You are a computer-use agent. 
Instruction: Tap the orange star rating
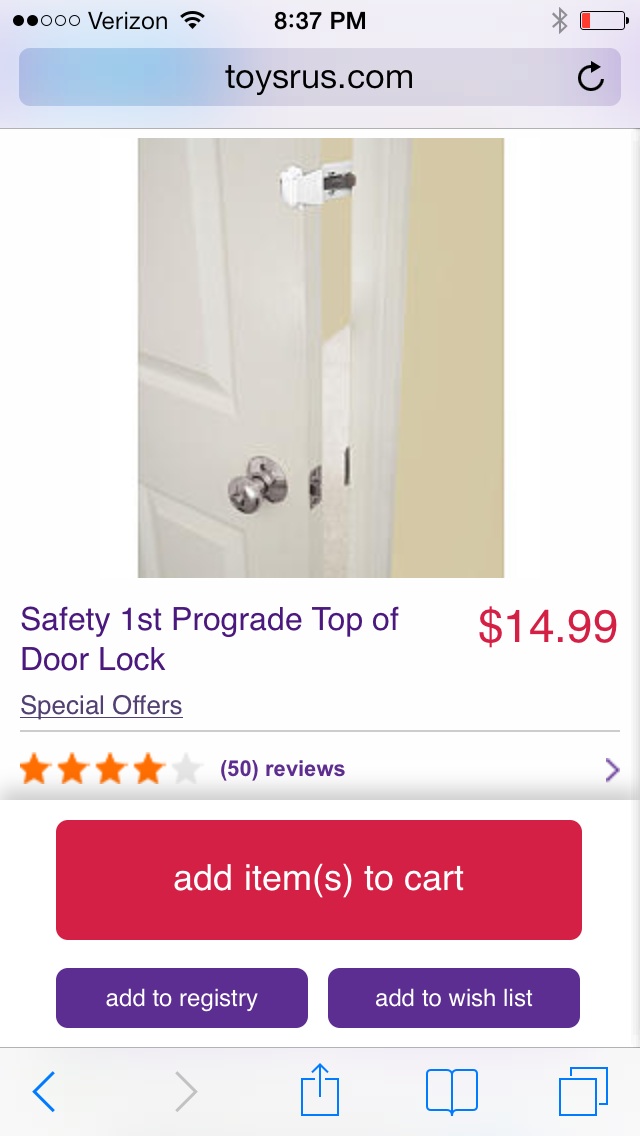click(x=110, y=769)
